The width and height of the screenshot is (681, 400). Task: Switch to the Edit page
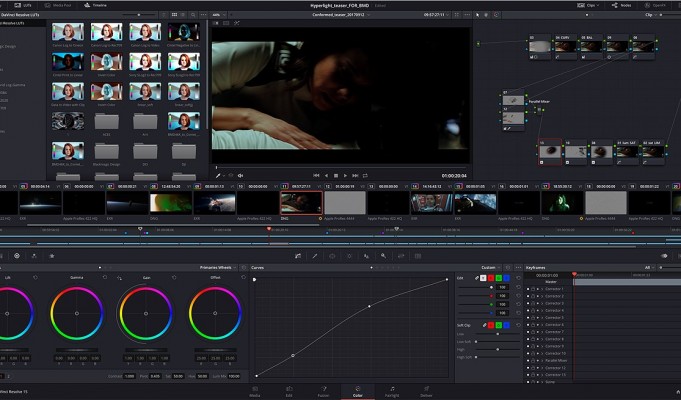point(289,391)
